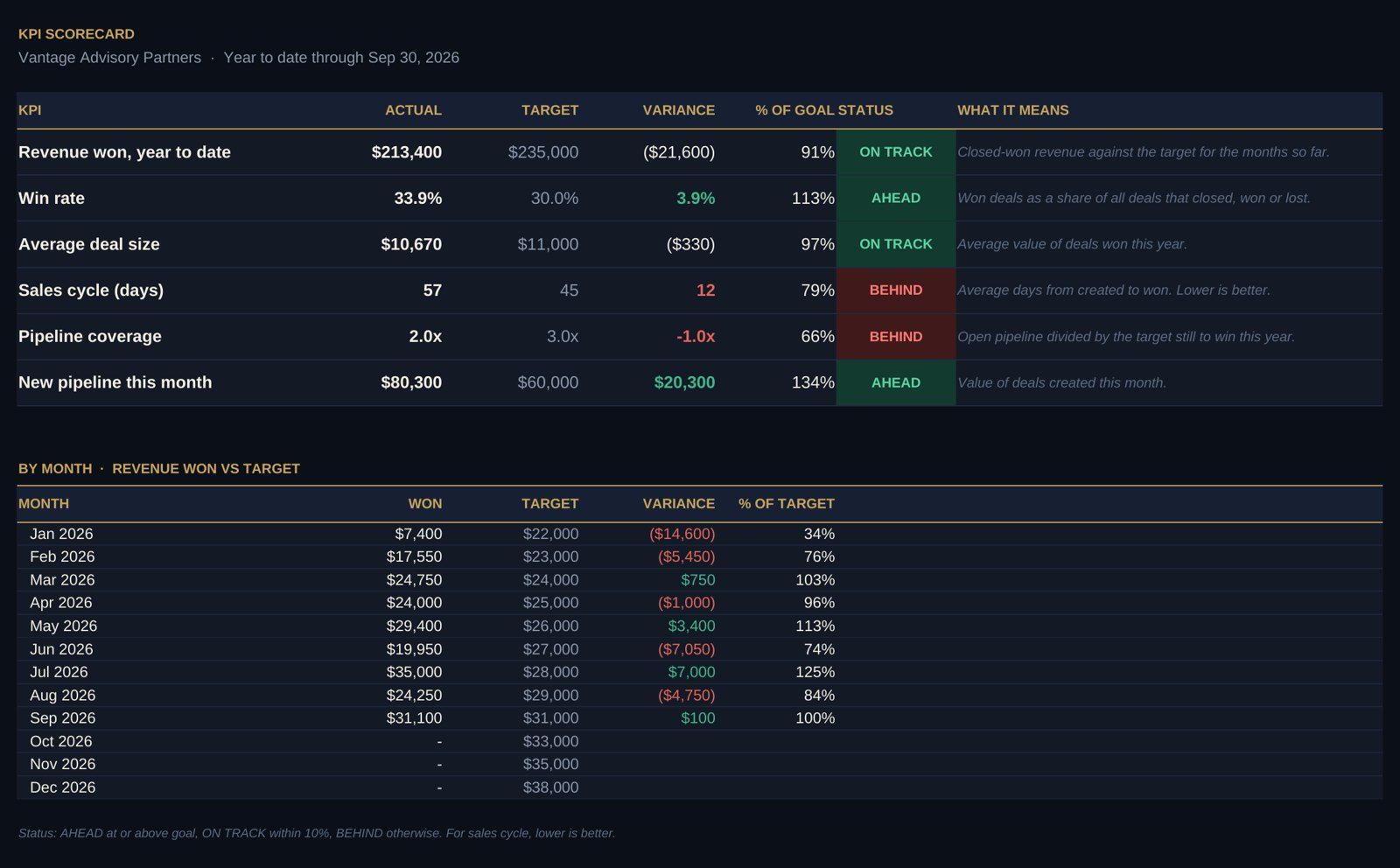The width and height of the screenshot is (1400, 868).
Task: Select the Apr 2026 month row label
Action: coord(60,603)
